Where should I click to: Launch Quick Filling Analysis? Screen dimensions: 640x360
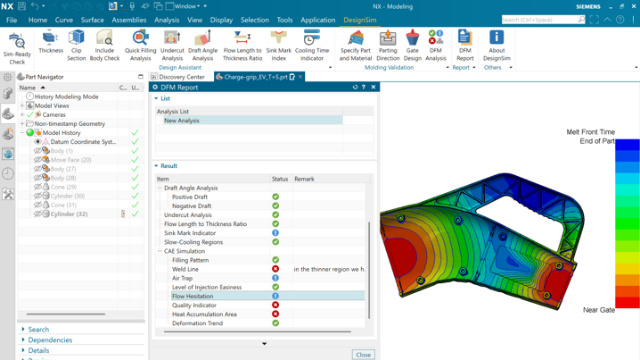[140, 45]
